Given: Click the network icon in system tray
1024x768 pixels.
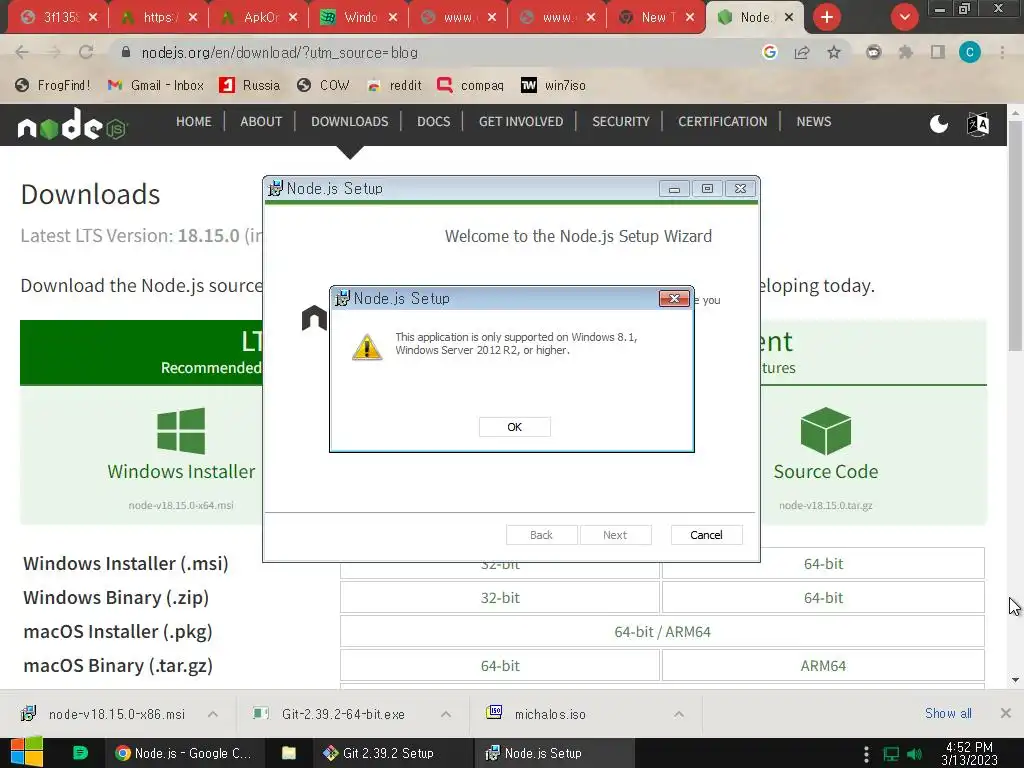Looking at the screenshot, I should pos(891,754).
